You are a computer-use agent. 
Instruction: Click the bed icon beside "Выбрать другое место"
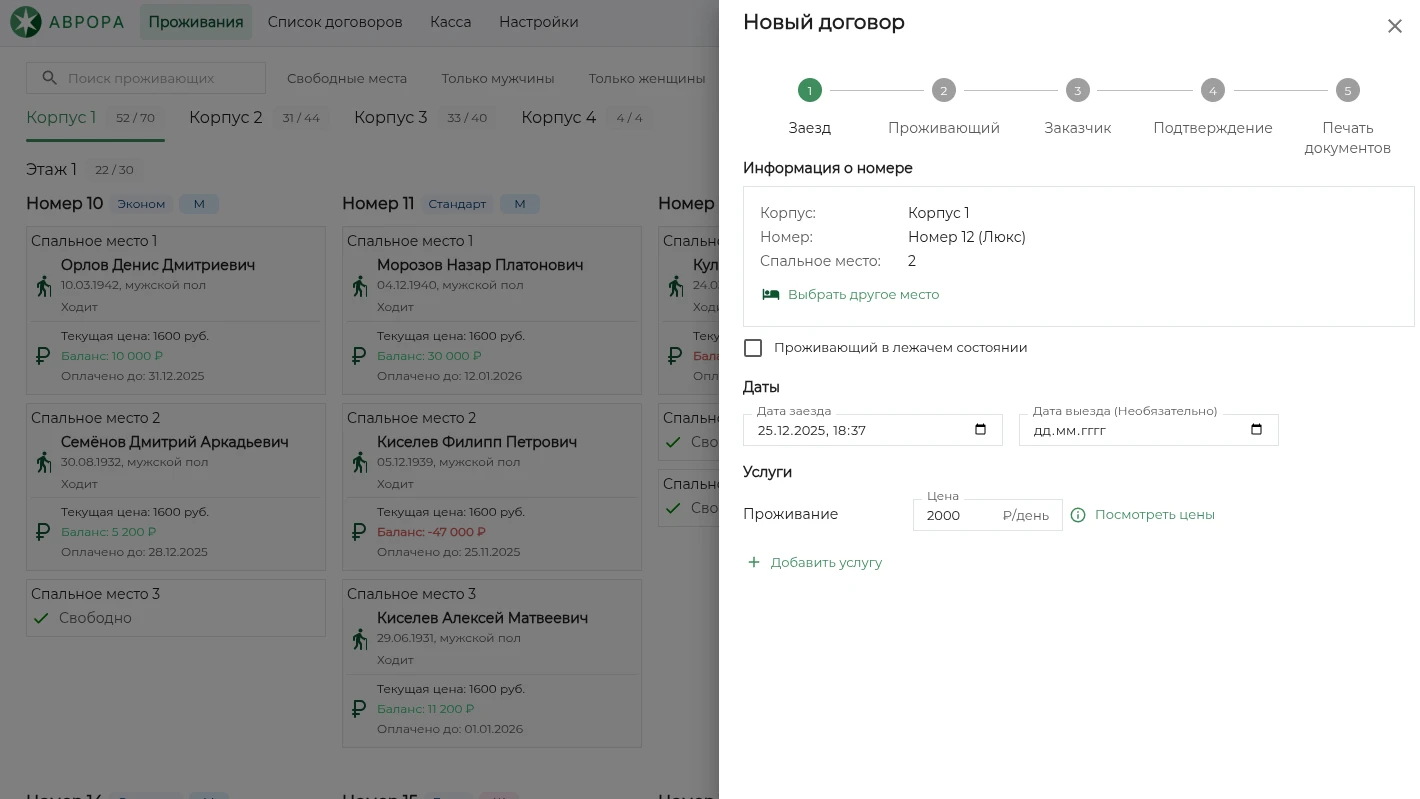(x=770, y=295)
